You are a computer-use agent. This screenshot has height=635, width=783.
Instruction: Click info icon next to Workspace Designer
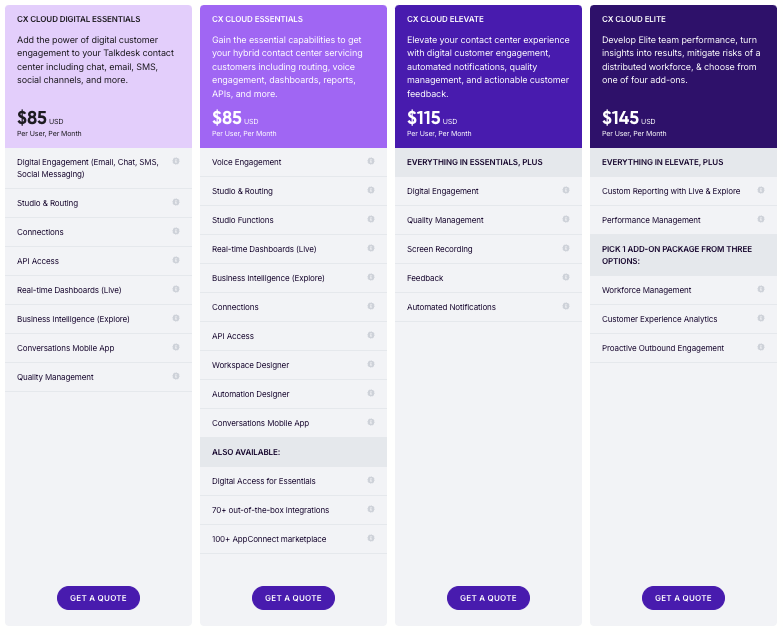(371, 364)
